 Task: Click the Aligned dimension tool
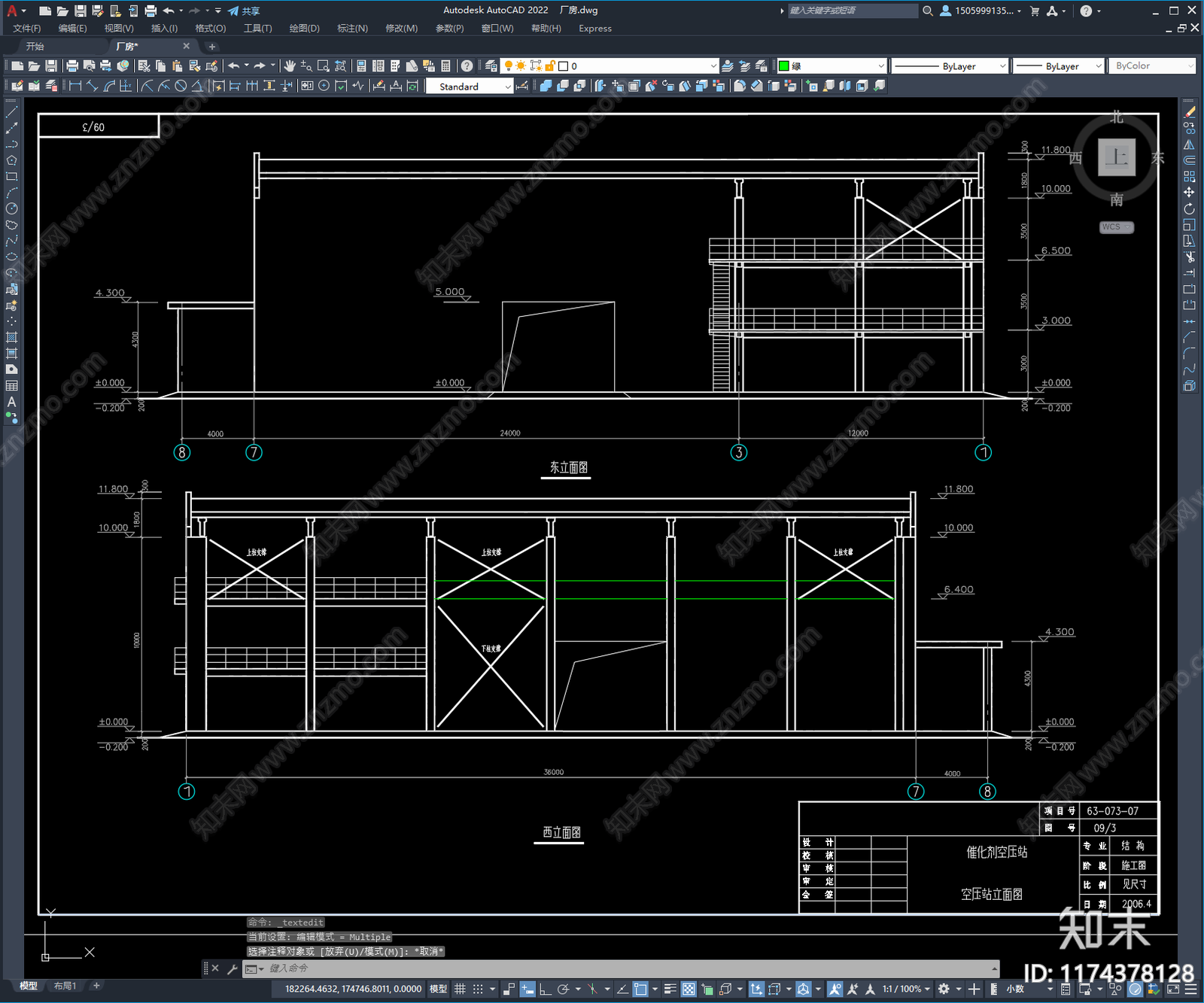[92, 86]
